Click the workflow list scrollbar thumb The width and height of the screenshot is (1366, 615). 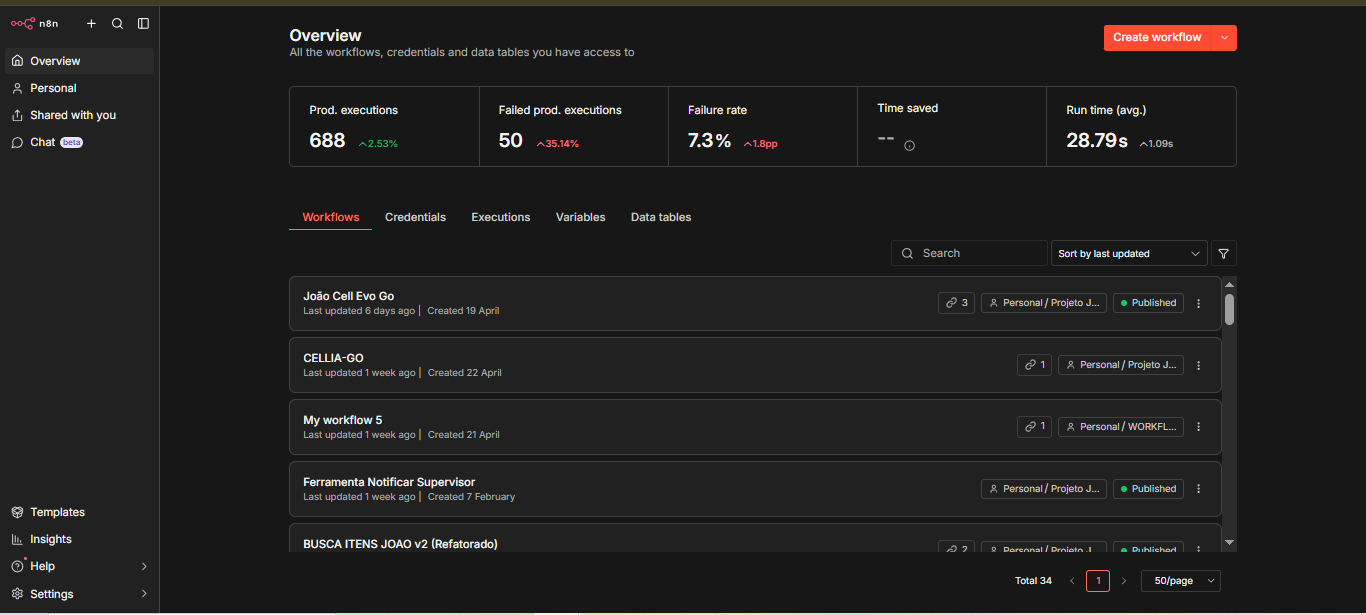pyautogui.click(x=1229, y=309)
